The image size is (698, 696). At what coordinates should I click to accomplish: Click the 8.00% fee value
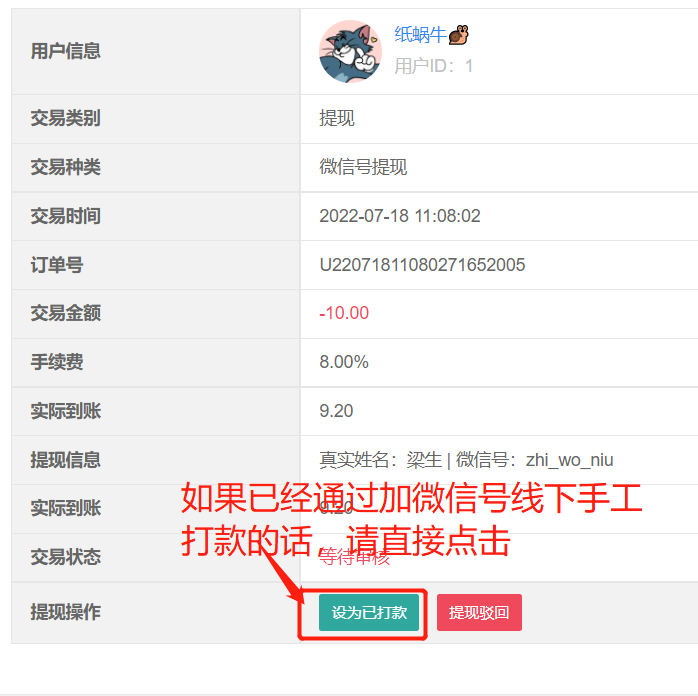(x=344, y=362)
